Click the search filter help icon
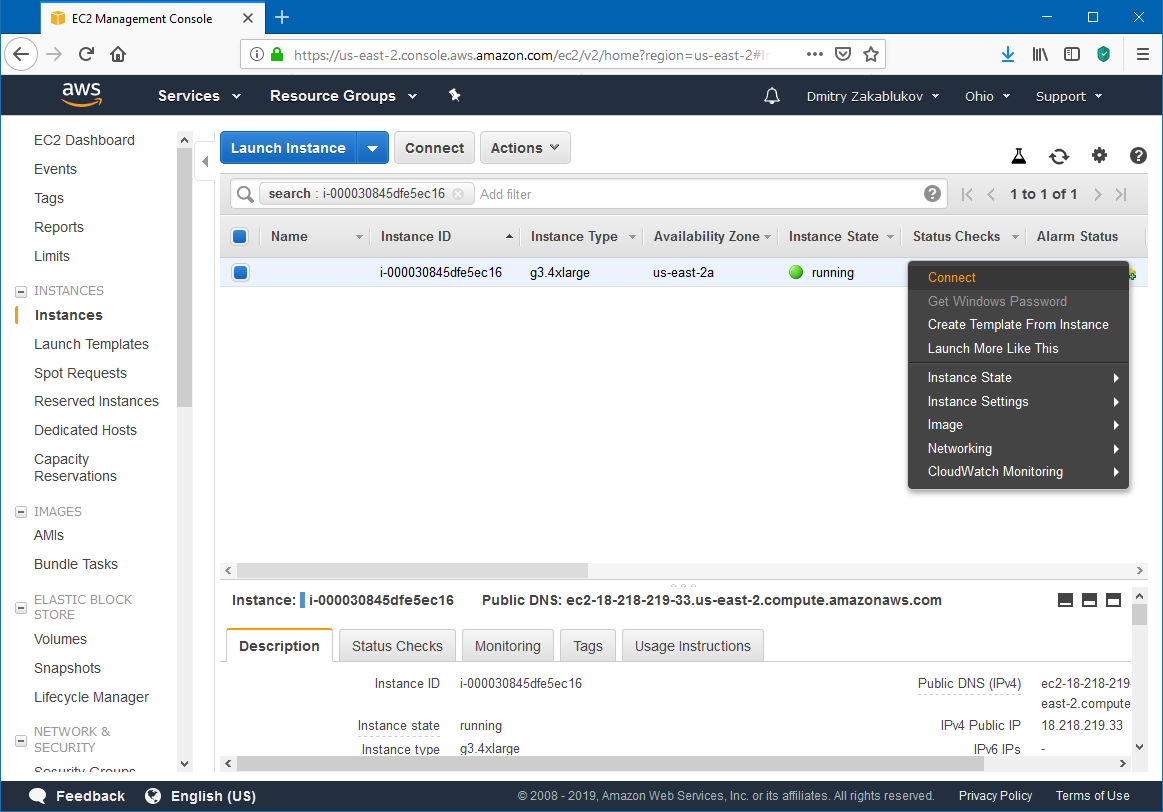Screen dimensions: 1163x812 (932, 194)
